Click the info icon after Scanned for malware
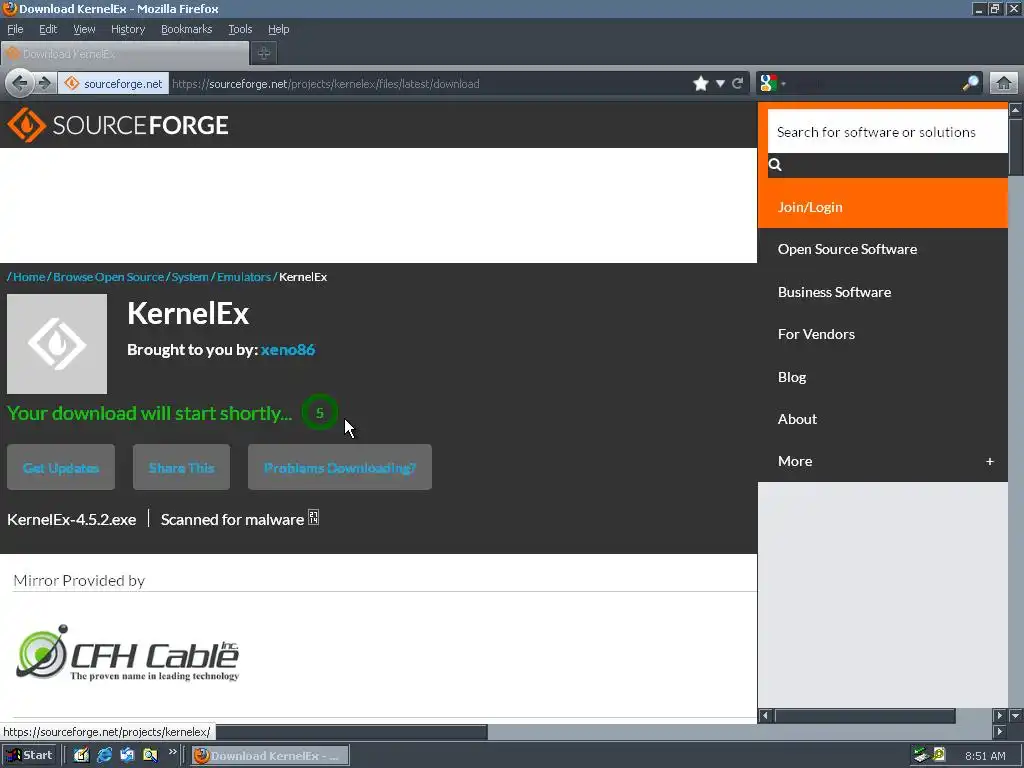 pos(313,518)
